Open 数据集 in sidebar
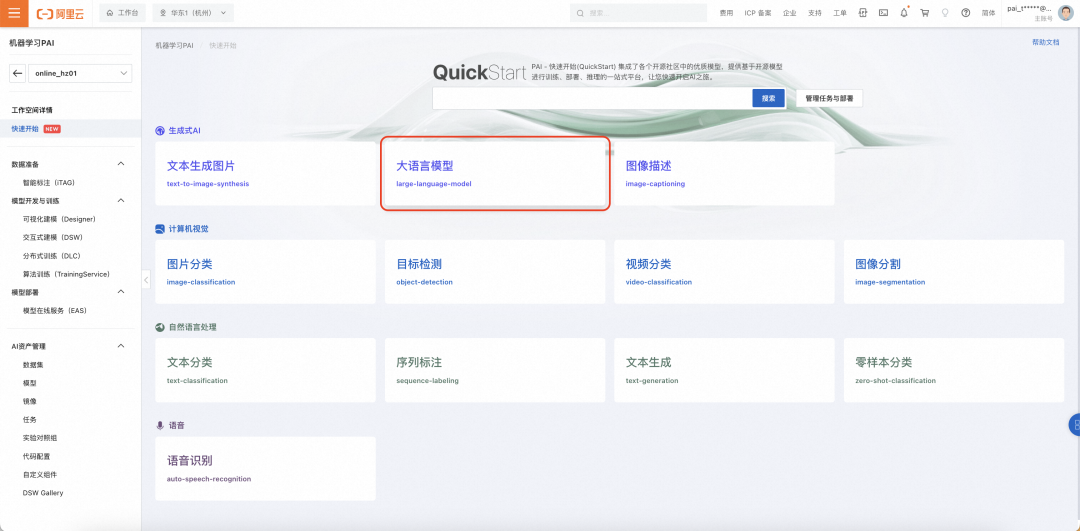The image size is (1080, 531). click(x=33, y=364)
